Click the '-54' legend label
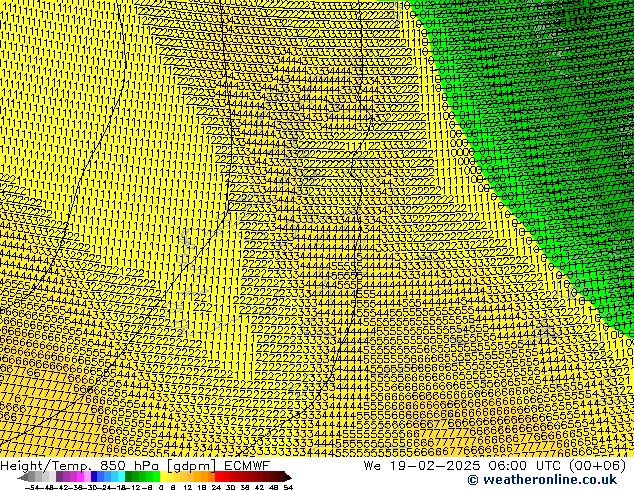634x490 pixels. (x=32, y=488)
